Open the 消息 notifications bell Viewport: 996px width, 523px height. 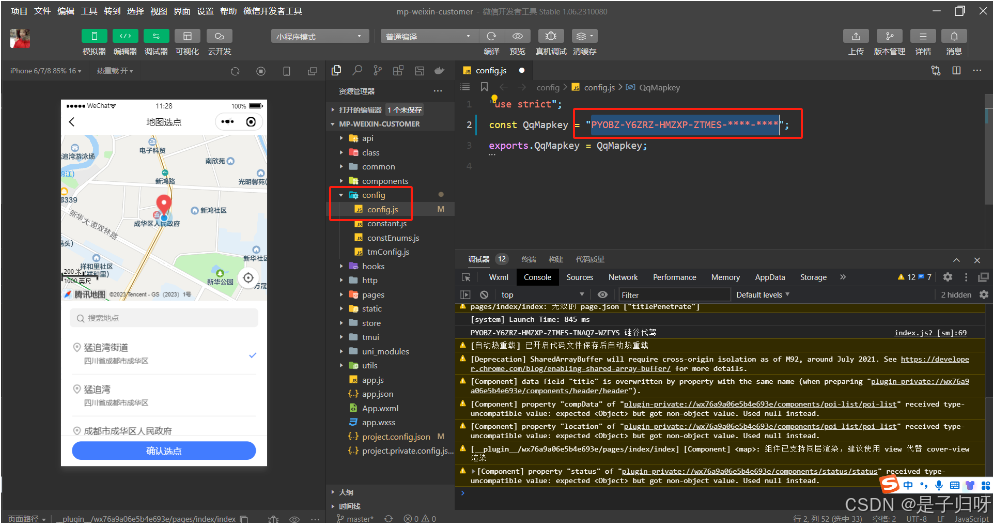tap(954, 36)
